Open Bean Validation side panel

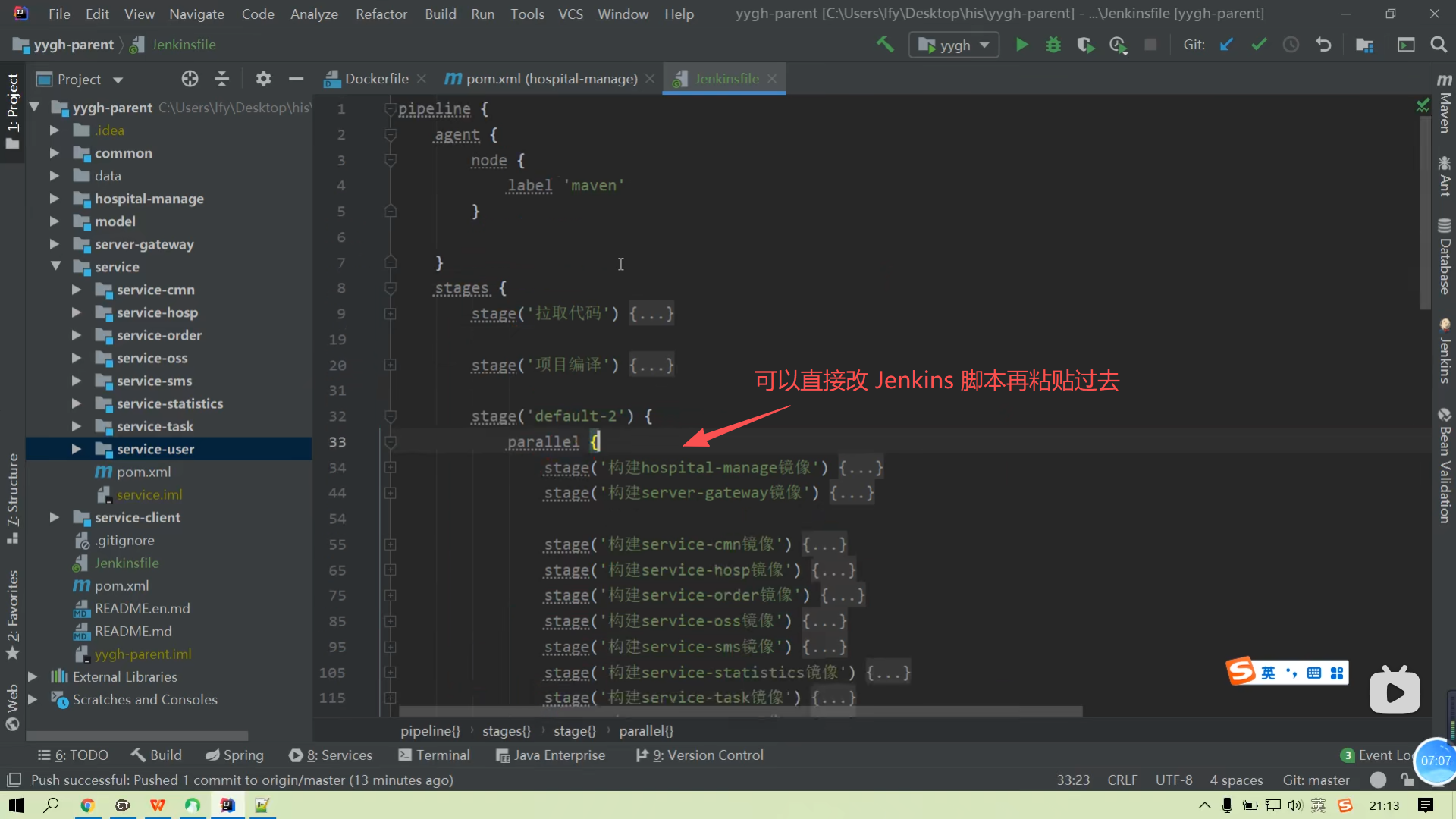point(1445,466)
